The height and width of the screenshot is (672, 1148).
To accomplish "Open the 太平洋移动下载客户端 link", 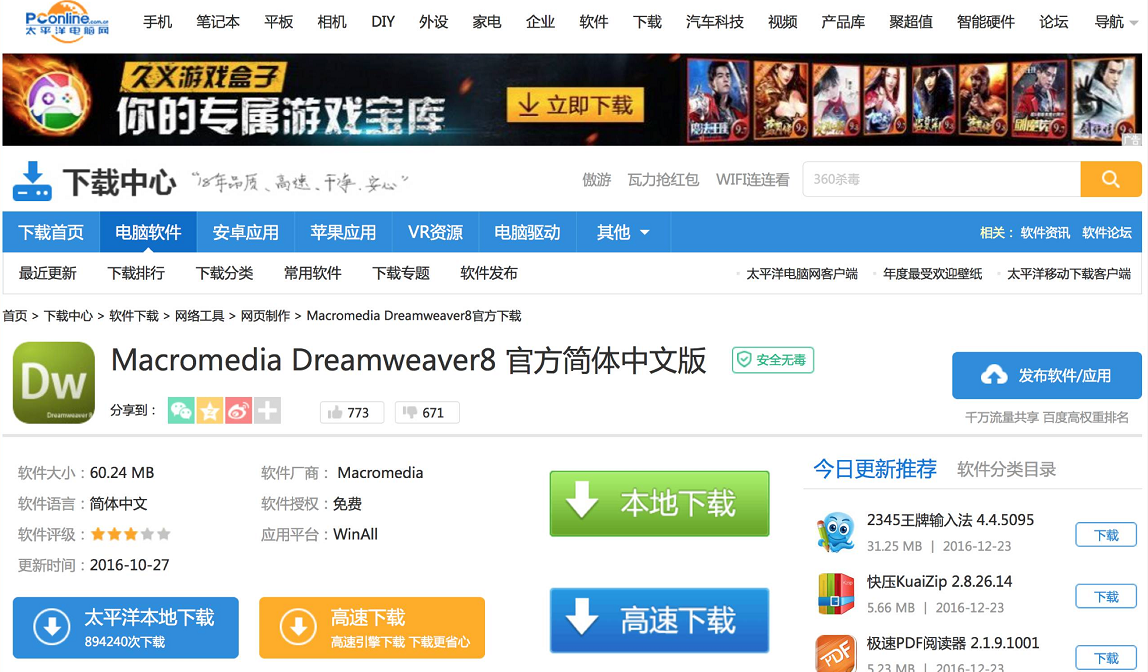I will (x=1069, y=275).
